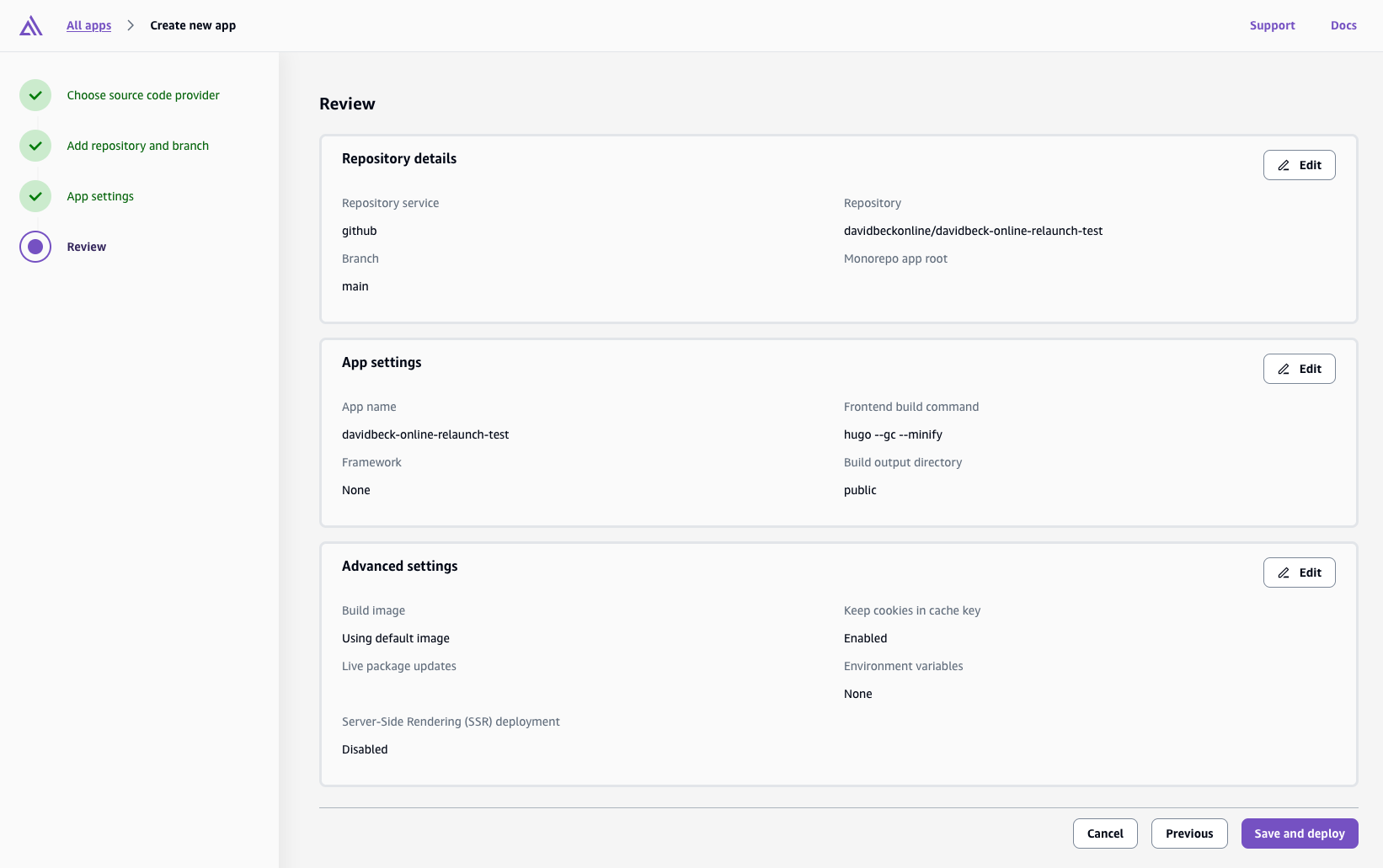This screenshot has width=1383, height=868.
Task: Click the purple Review step indicator circle
Action: coord(35,247)
